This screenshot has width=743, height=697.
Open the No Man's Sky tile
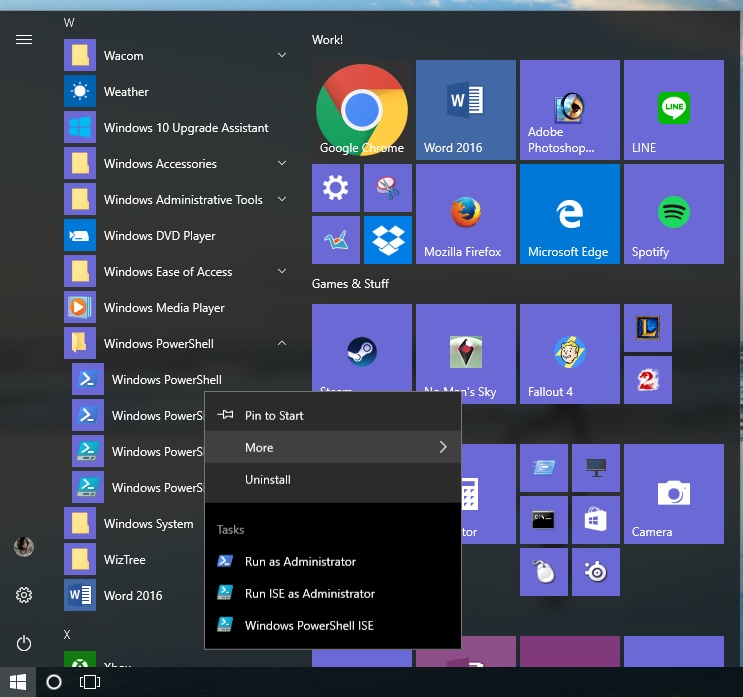(x=466, y=348)
